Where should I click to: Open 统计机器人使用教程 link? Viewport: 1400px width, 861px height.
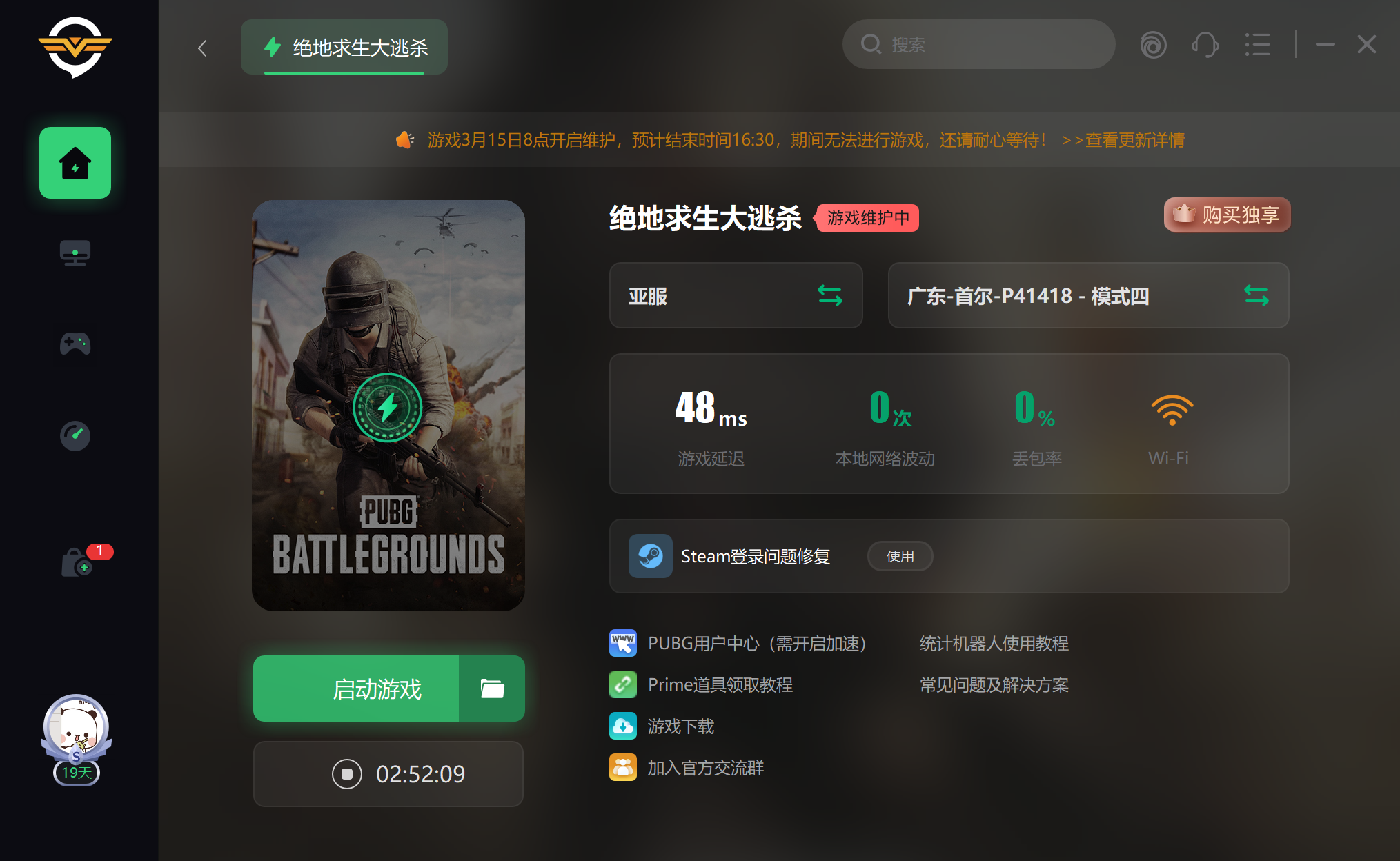click(994, 644)
